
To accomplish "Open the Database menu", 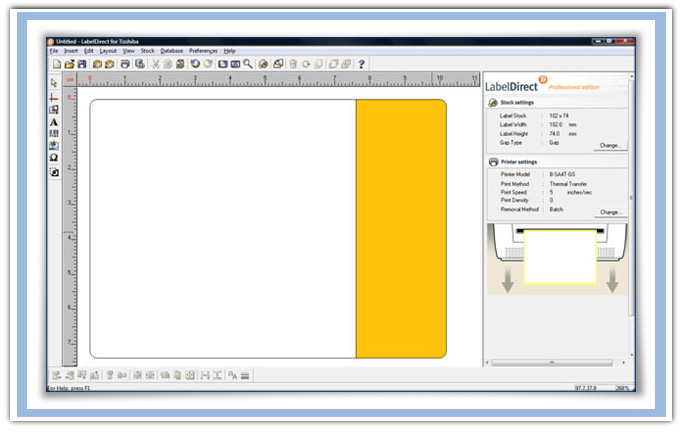I will tap(172, 50).
